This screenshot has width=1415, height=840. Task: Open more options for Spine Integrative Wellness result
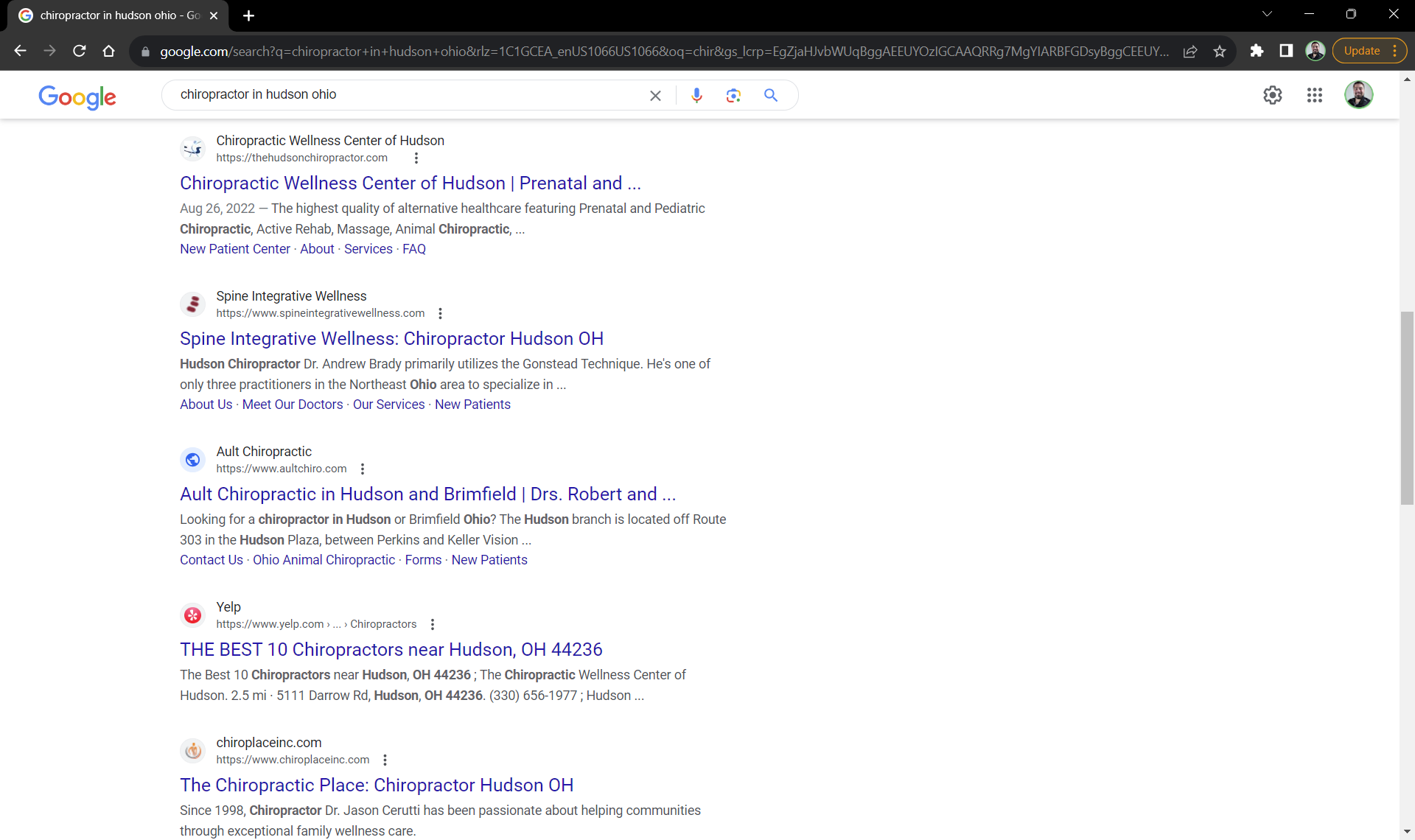pos(440,313)
